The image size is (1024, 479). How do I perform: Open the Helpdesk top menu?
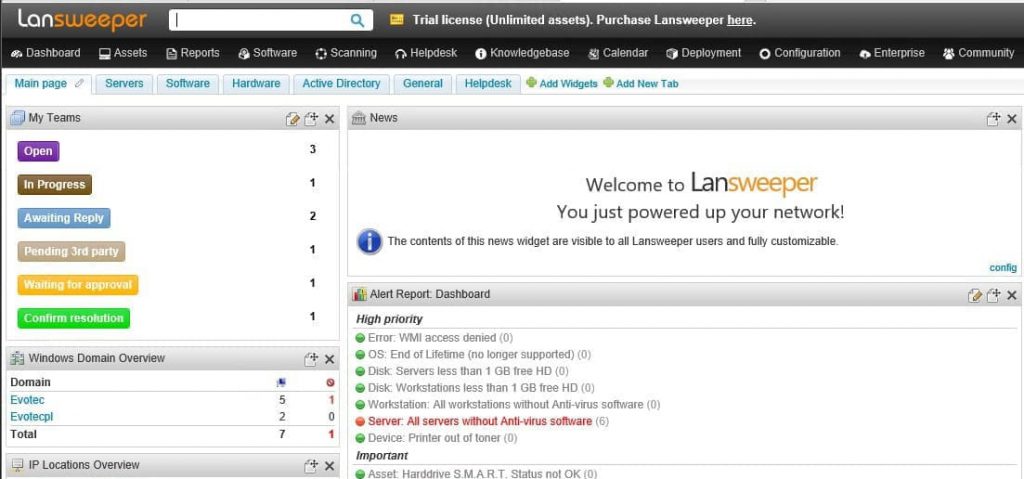coord(426,53)
